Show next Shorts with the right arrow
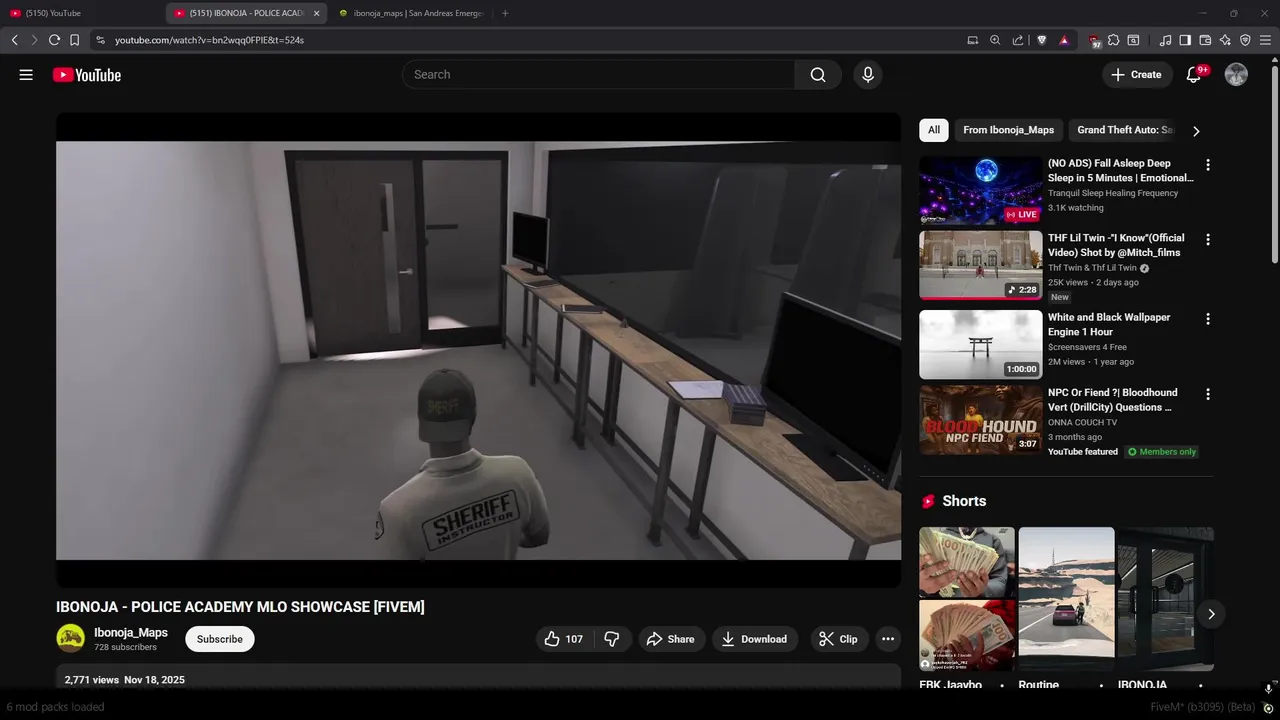The height and width of the screenshot is (720, 1280). (x=1211, y=614)
